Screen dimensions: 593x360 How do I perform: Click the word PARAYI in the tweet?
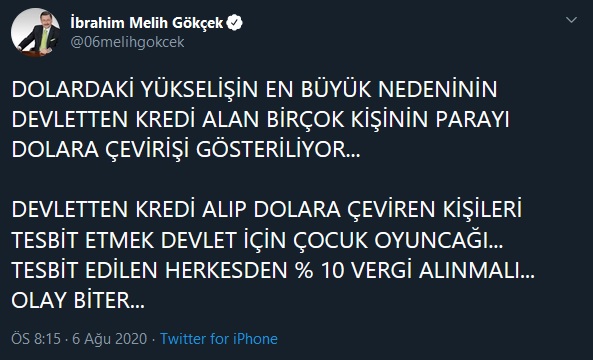[x=472, y=120]
